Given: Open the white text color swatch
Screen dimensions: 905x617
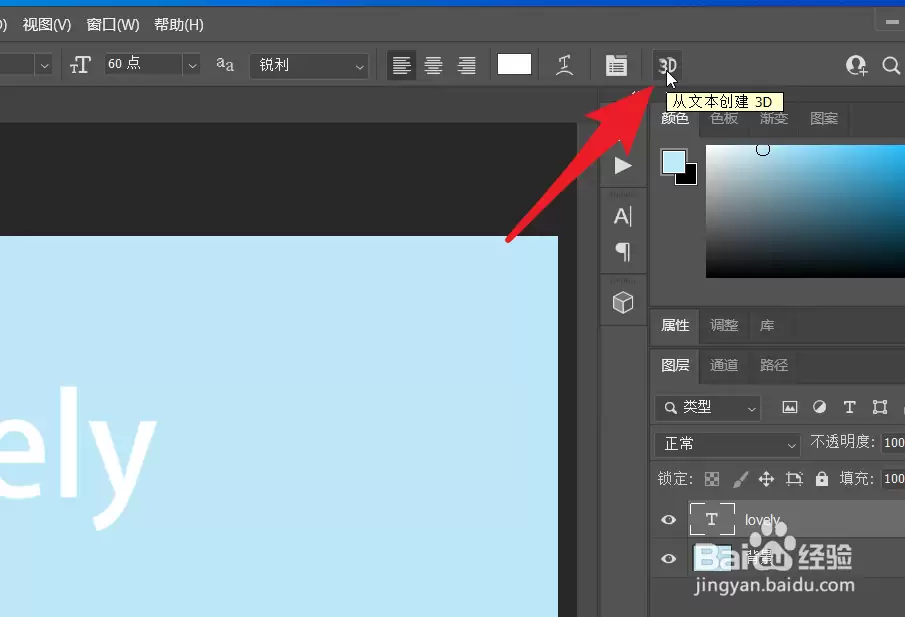Looking at the screenshot, I should [x=514, y=64].
